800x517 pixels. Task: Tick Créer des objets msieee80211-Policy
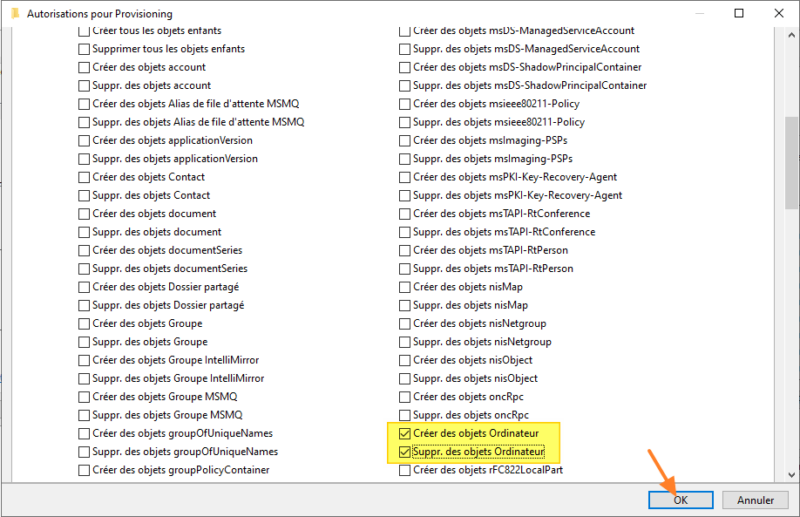(x=405, y=104)
